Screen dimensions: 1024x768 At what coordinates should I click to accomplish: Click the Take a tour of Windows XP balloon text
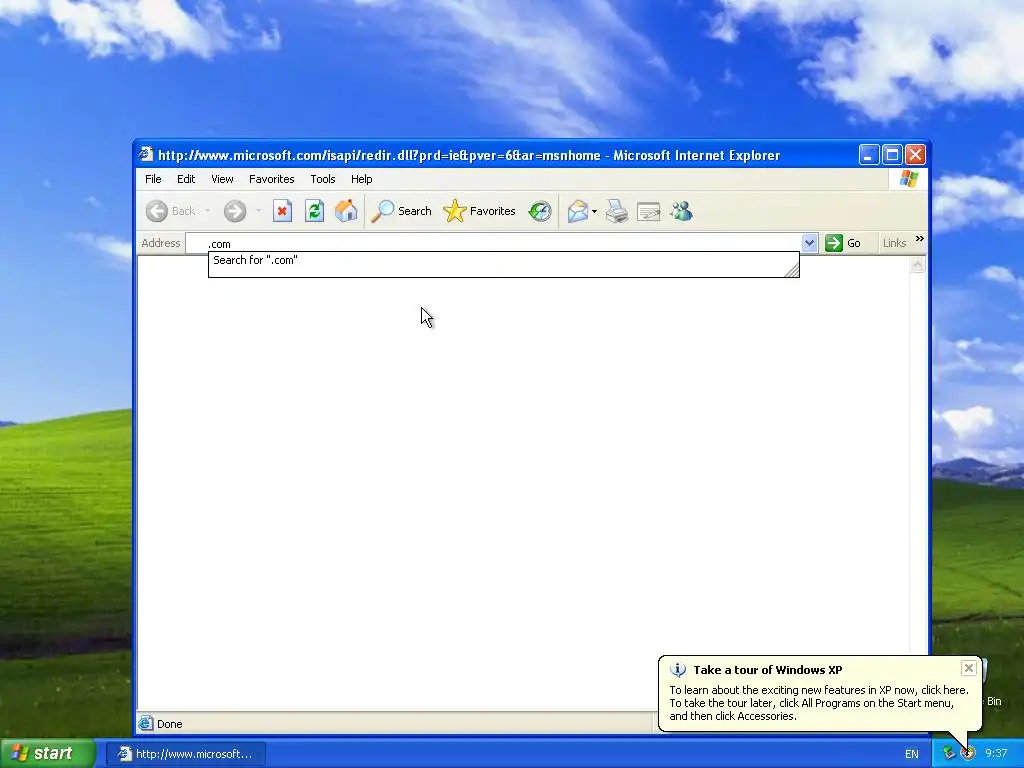[x=767, y=669]
